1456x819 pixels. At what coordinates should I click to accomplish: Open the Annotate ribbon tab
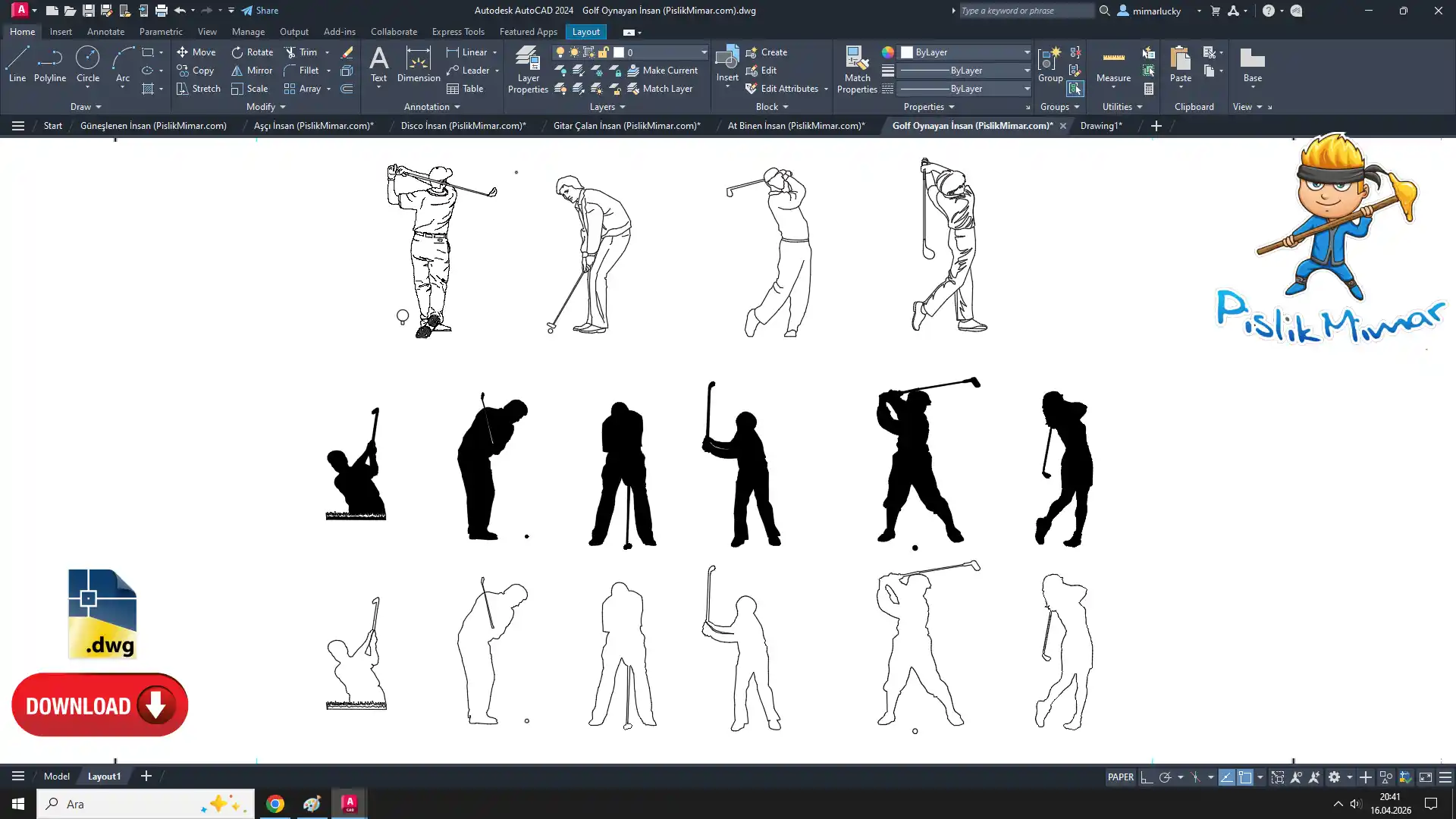(x=105, y=32)
